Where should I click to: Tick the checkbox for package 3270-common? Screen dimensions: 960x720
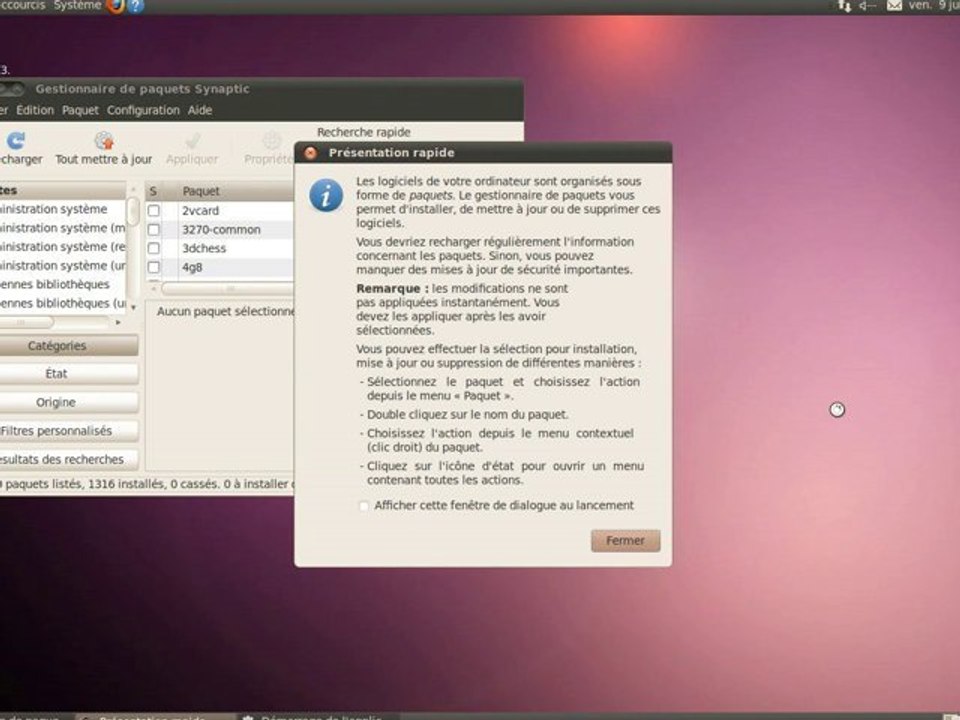tap(154, 230)
